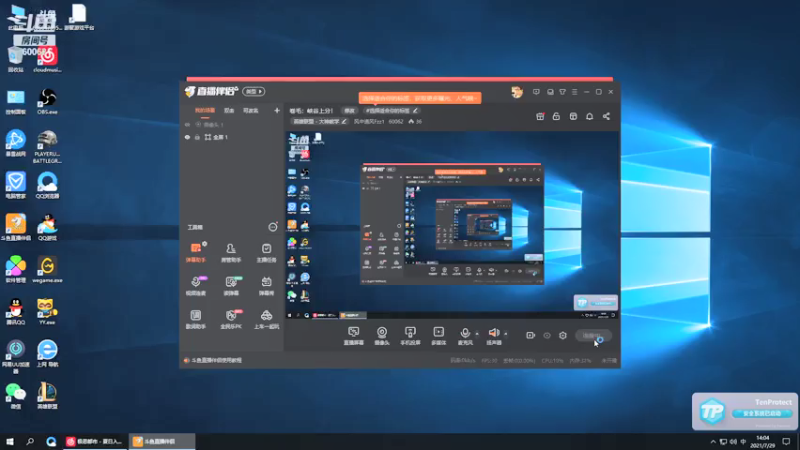
Task: Open OBS.exe desktop shortcut
Action: click(x=47, y=101)
